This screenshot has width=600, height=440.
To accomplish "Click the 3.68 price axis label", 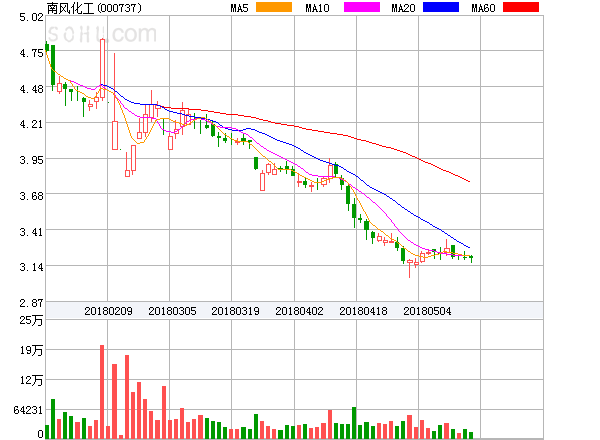I will click(x=31, y=196).
